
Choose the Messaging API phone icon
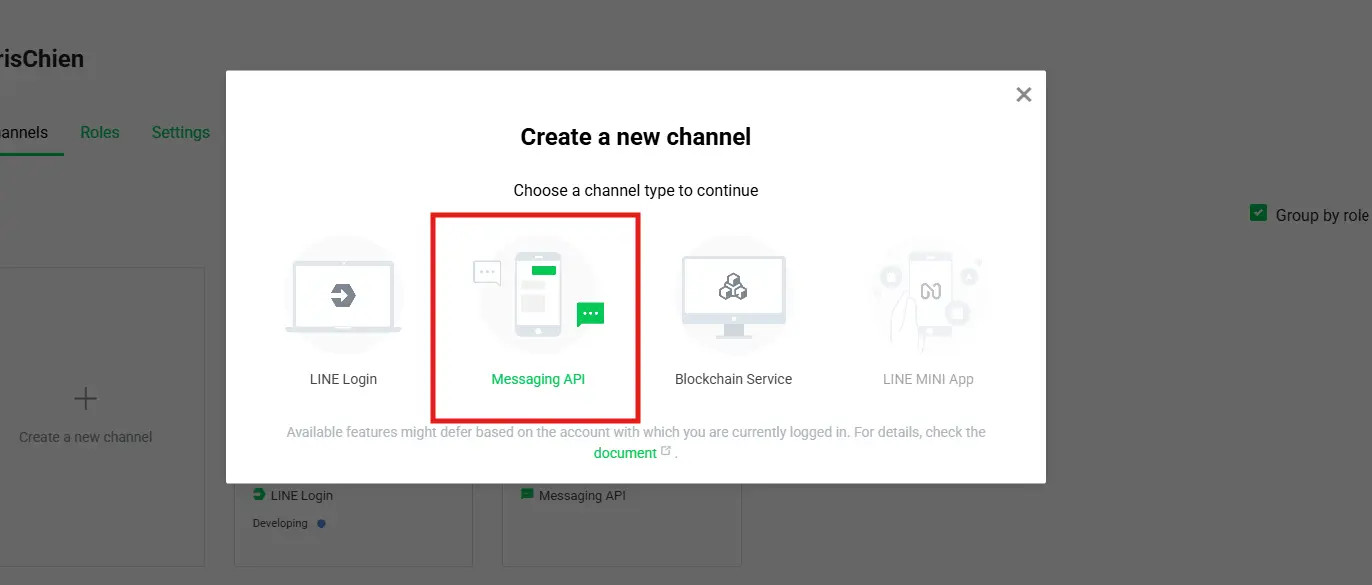coord(538,294)
